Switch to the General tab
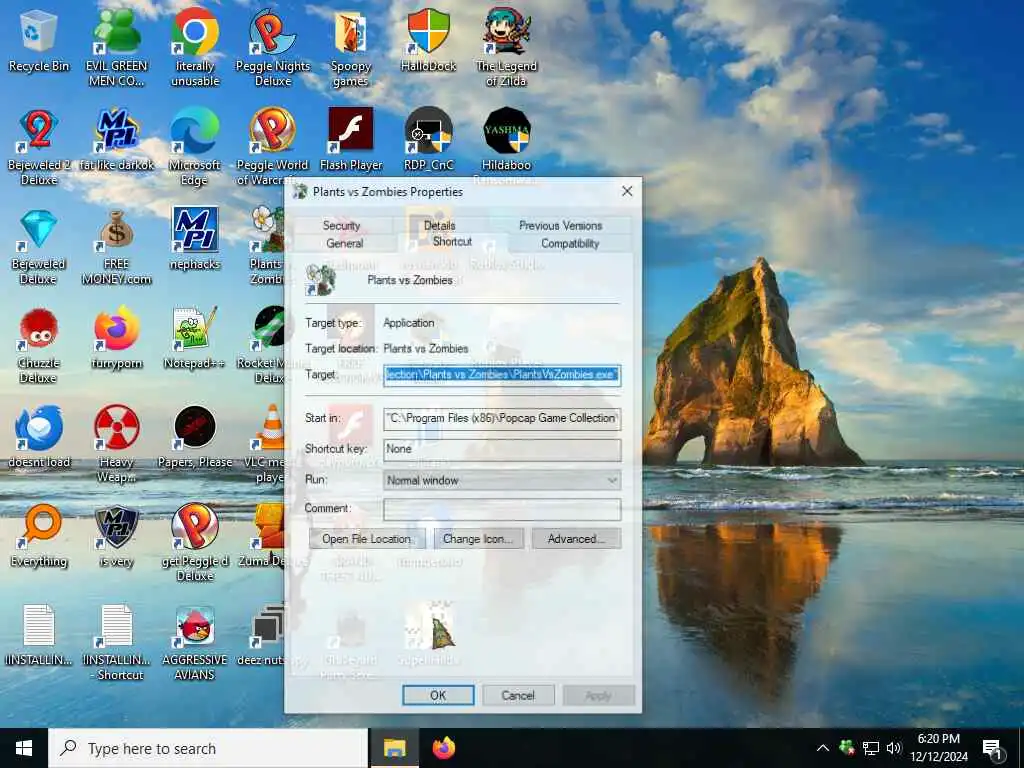The image size is (1024, 768). pyautogui.click(x=345, y=243)
